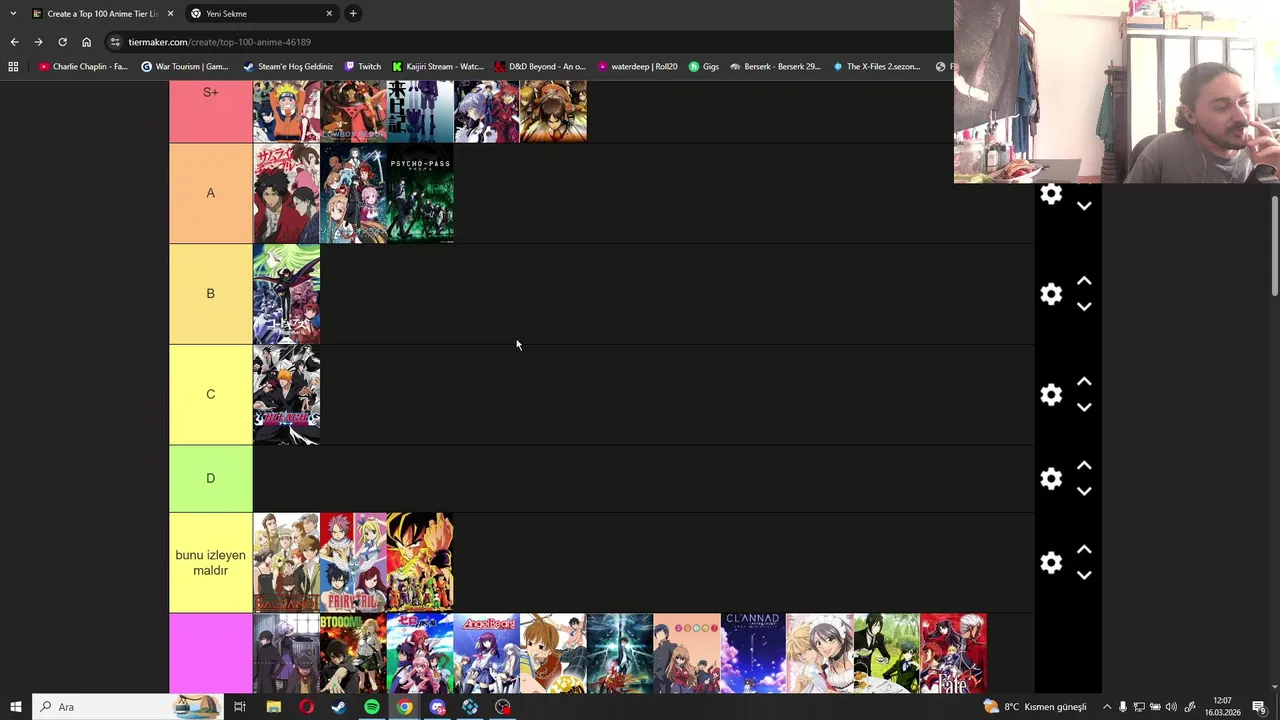1280x720 pixels.
Task: Open 'D&D Beyond' bookmark
Action: (540, 67)
